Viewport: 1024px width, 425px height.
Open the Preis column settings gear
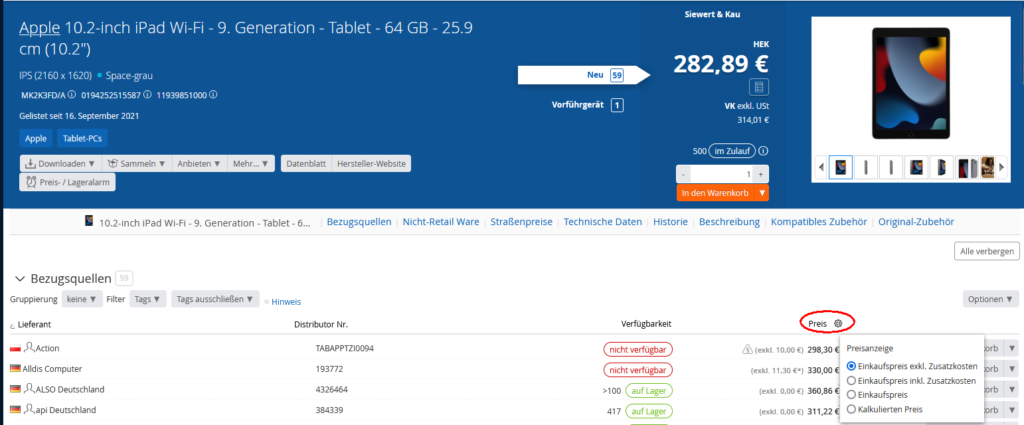pyautogui.click(x=839, y=323)
